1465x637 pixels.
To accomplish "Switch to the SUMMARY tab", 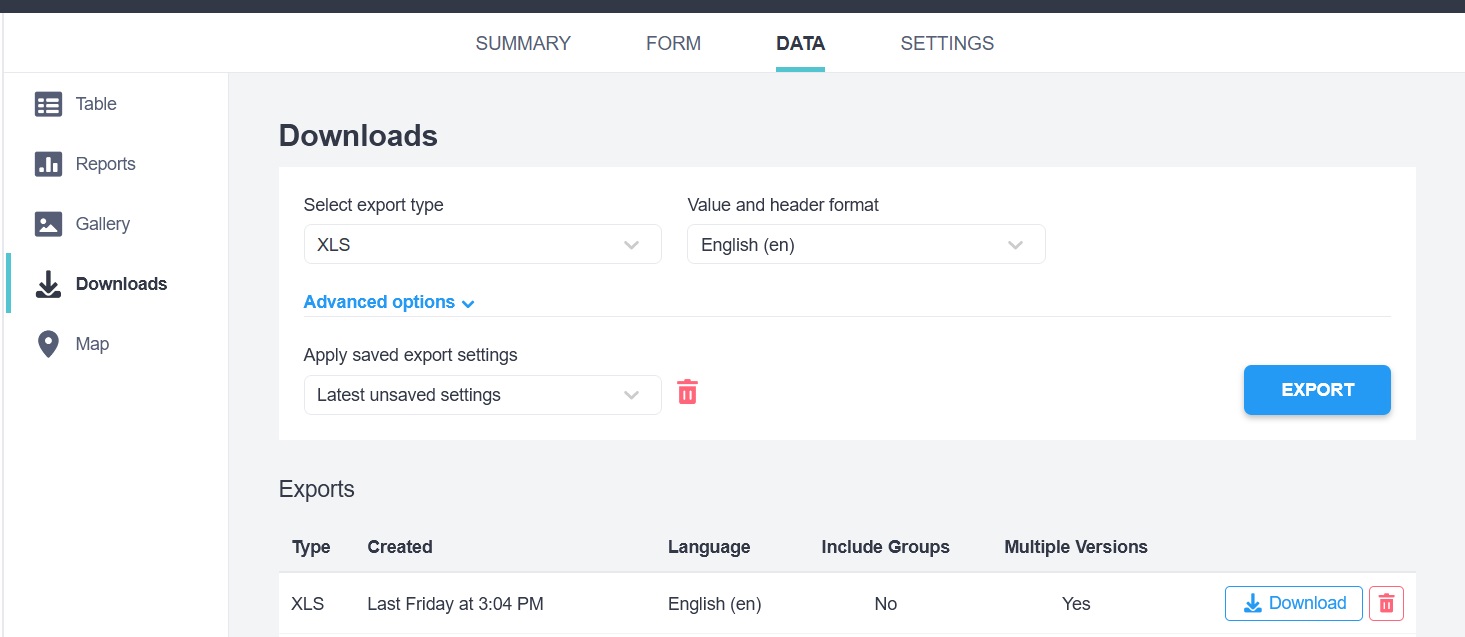I will click(x=523, y=43).
